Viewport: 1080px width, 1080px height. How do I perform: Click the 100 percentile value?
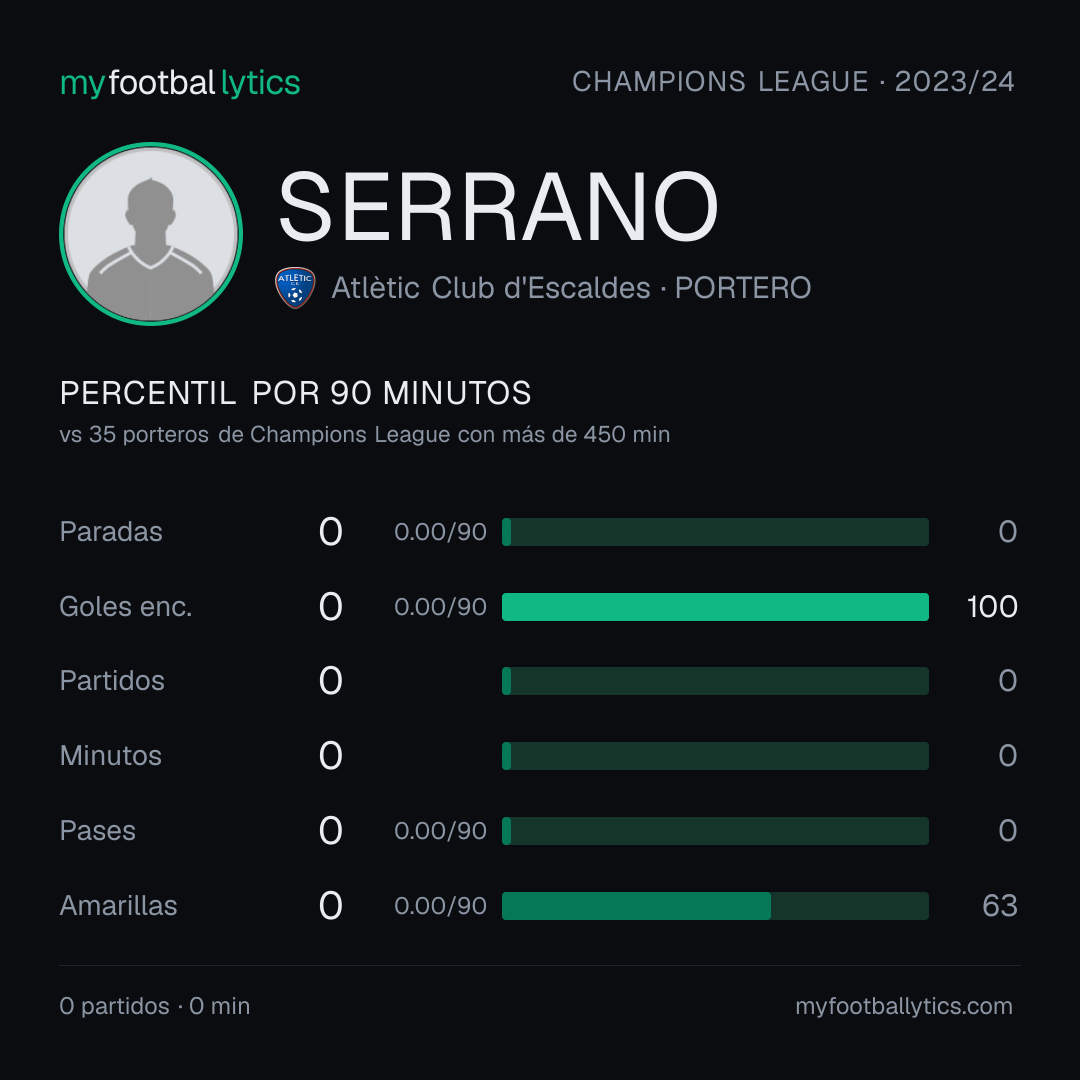tap(992, 607)
